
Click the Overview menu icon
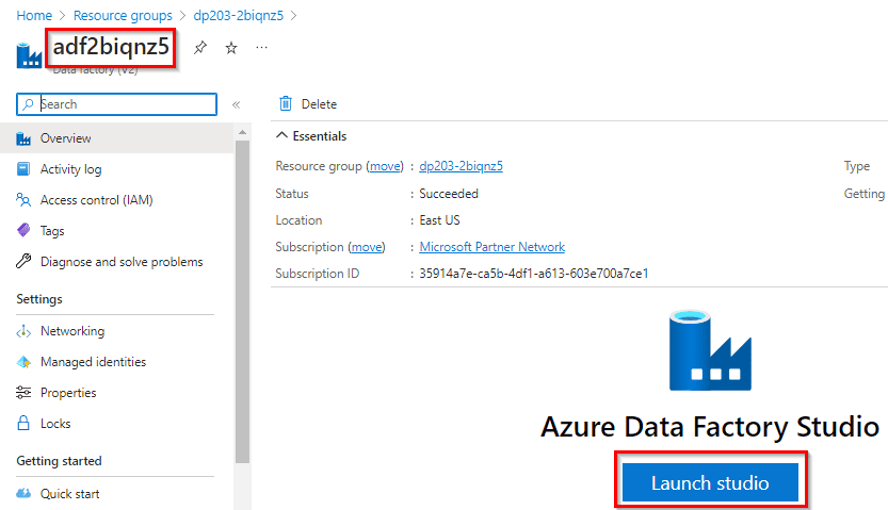click(23, 138)
